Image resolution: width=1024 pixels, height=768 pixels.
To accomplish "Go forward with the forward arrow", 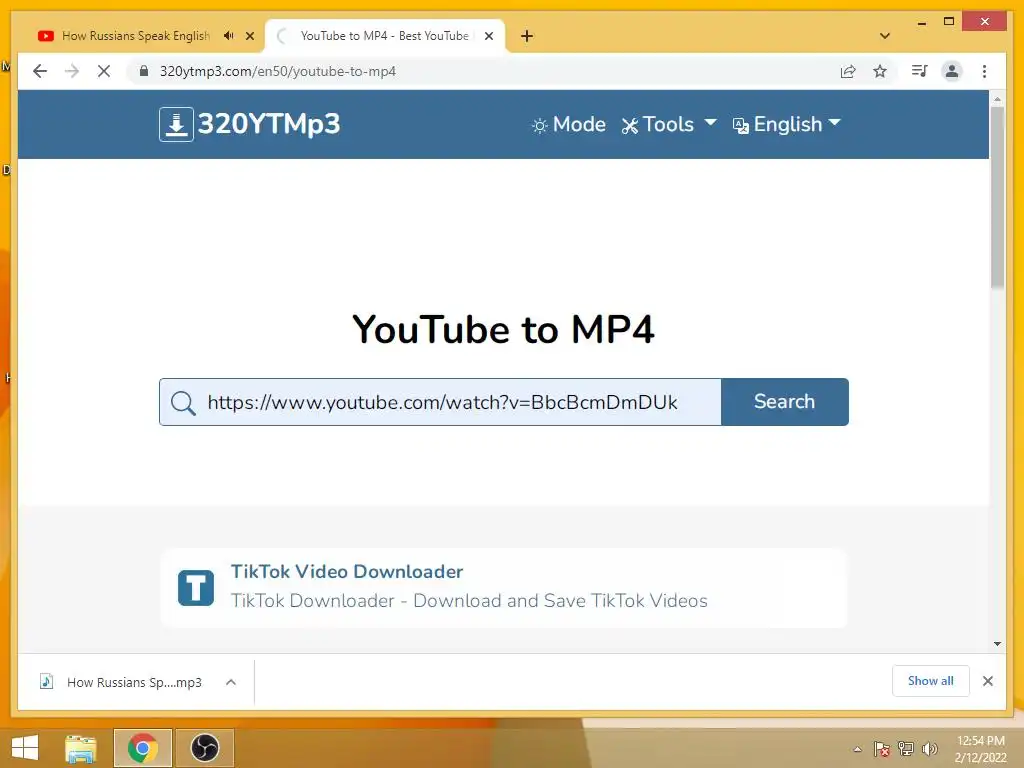I will click(x=72, y=71).
